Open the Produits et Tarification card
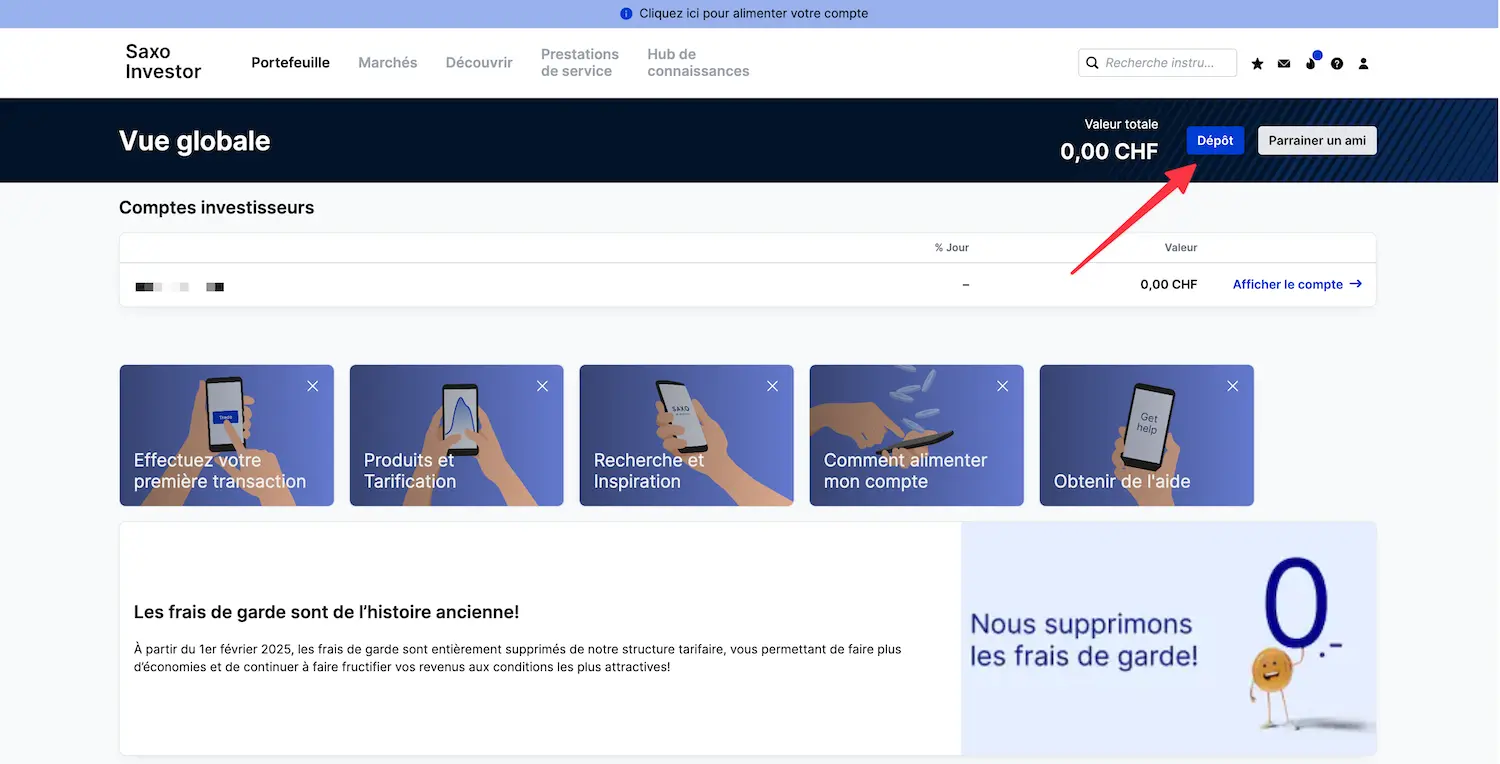Screen dimensions: 1500x764 pyautogui.click(x=457, y=435)
